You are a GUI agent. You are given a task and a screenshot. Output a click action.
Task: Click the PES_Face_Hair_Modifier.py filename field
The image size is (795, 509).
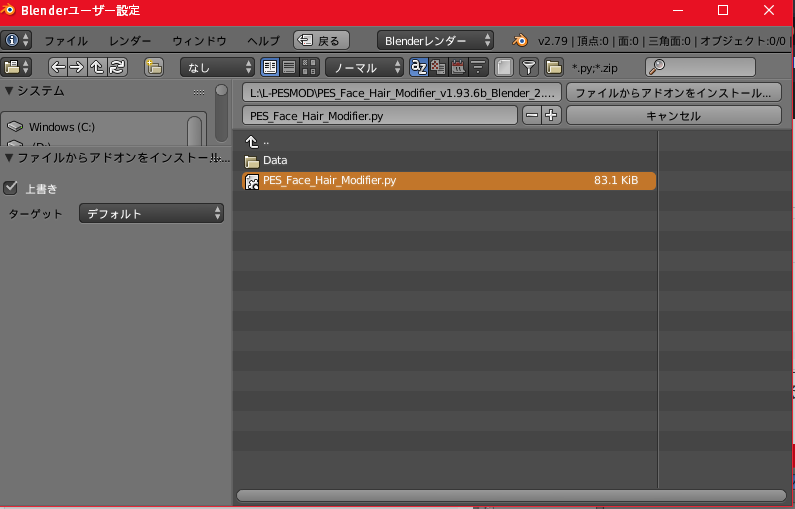point(380,116)
